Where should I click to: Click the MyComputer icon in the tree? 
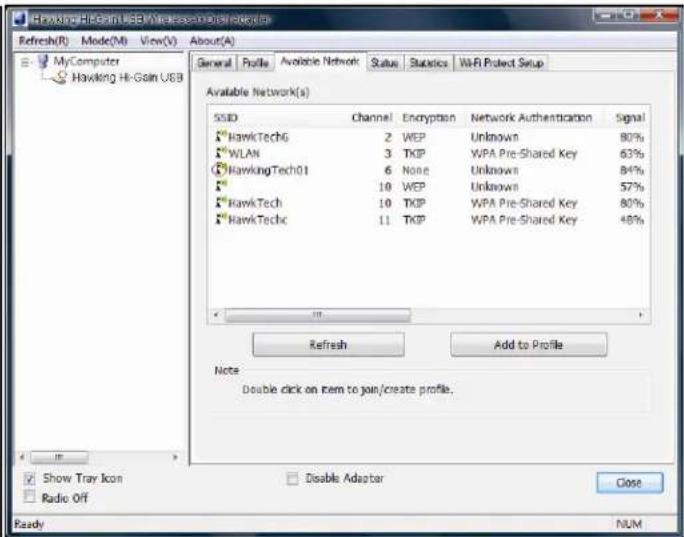pyautogui.click(x=43, y=62)
